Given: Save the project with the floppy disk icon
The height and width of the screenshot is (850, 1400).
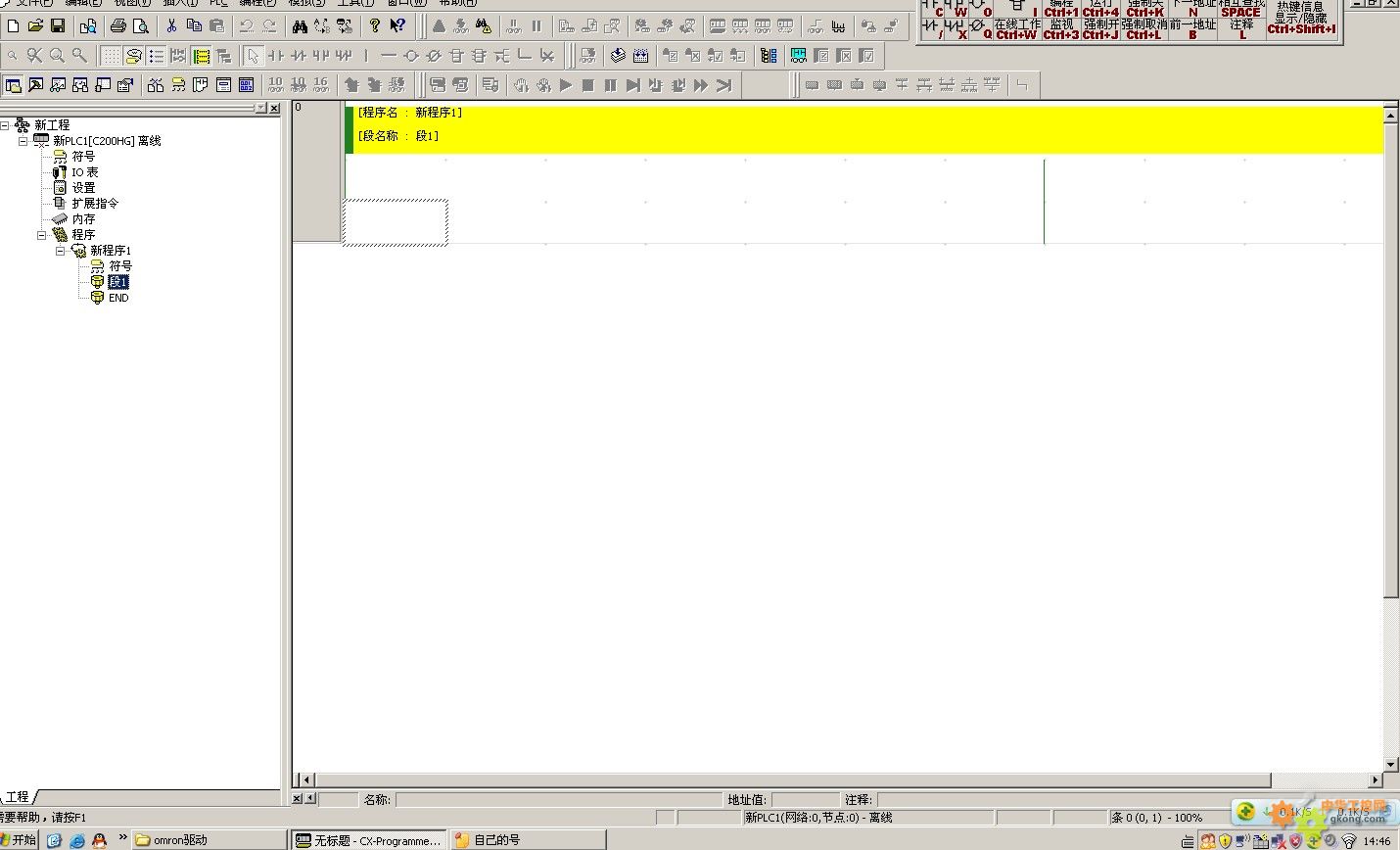Looking at the screenshot, I should click(x=57, y=25).
